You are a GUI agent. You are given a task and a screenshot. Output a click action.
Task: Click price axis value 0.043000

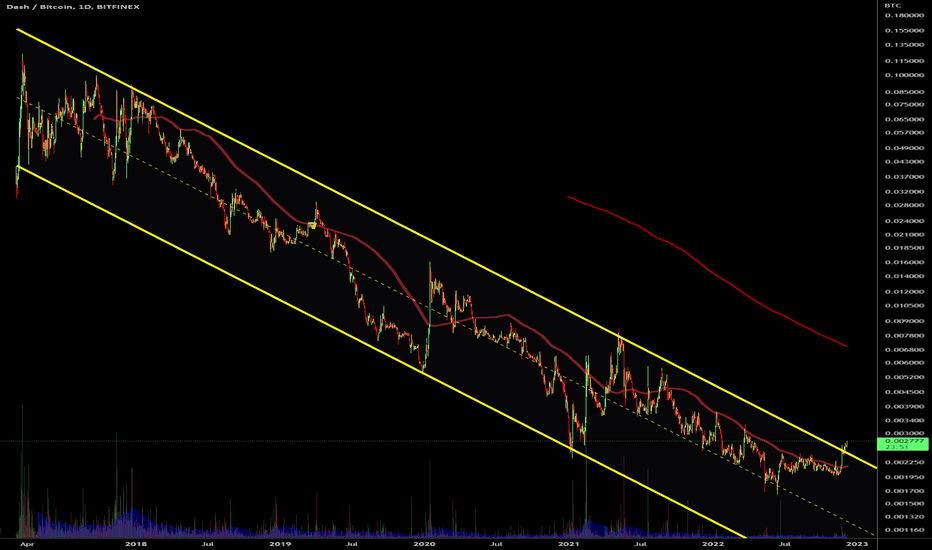click(904, 161)
